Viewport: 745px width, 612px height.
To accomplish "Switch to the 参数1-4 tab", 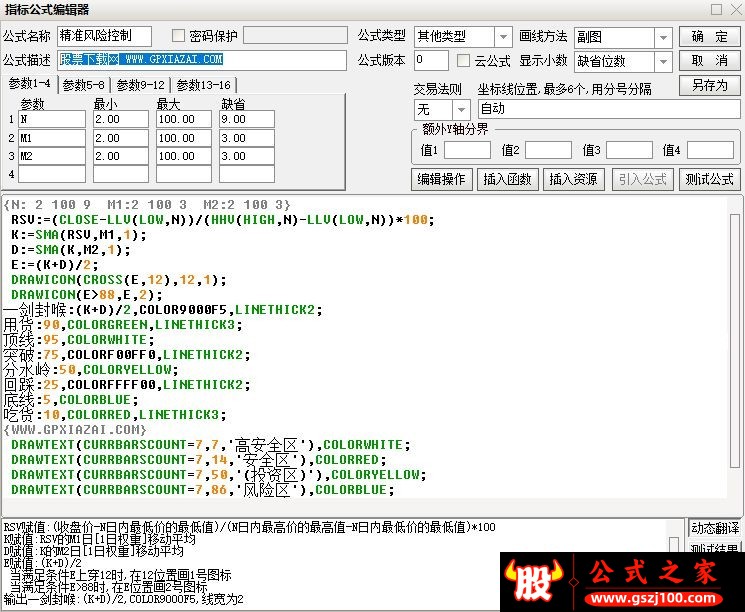I will 29,84.
